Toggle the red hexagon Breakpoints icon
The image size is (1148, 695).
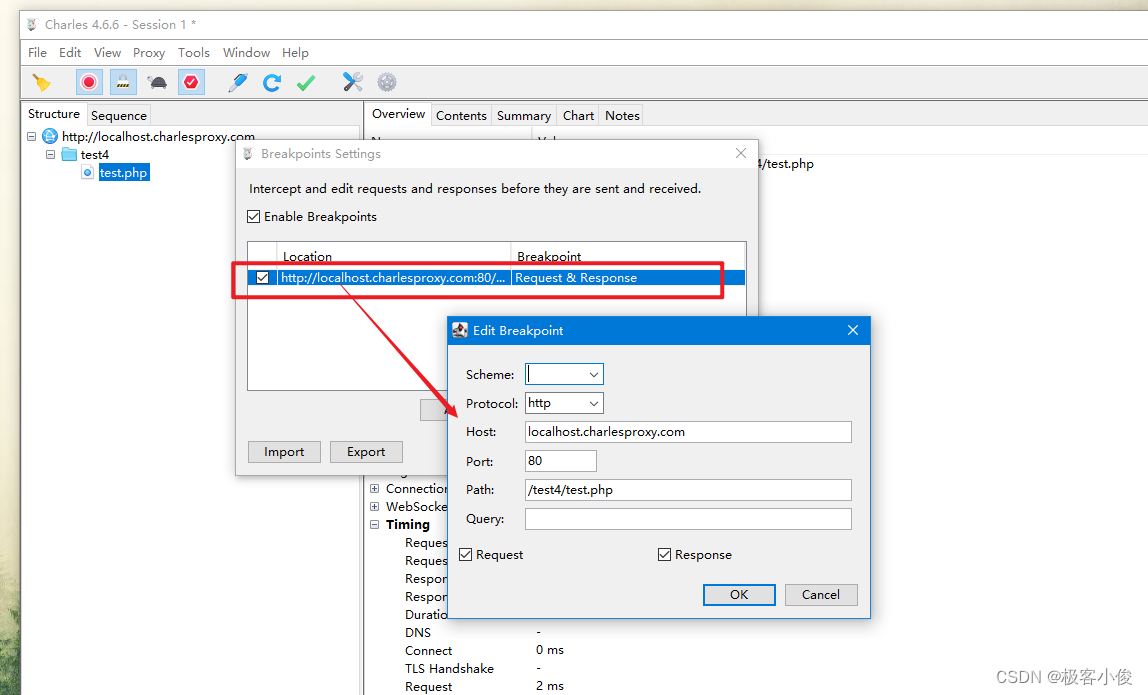[x=191, y=82]
